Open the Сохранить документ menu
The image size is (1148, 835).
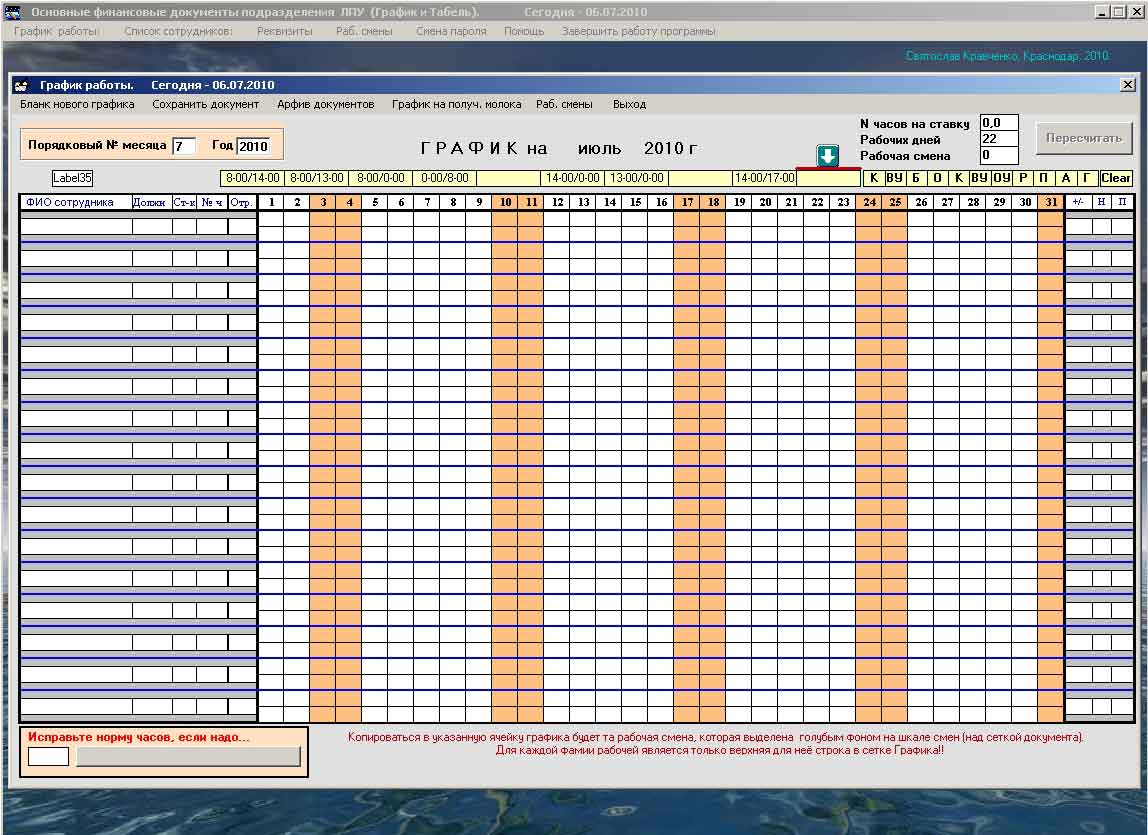pos(206,104)
